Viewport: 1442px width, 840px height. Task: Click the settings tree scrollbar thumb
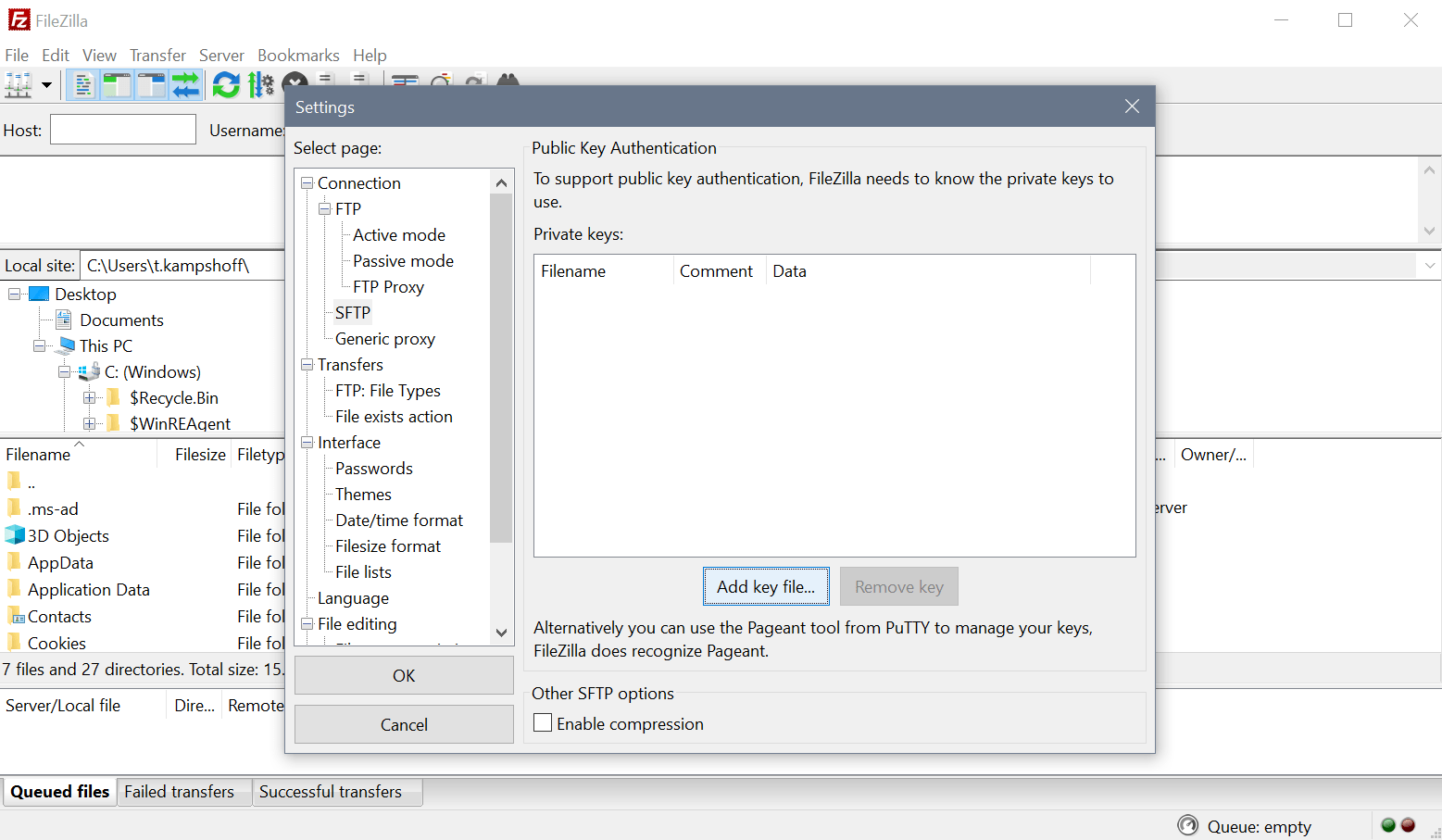pyautogui.click(x=501, y=368)
